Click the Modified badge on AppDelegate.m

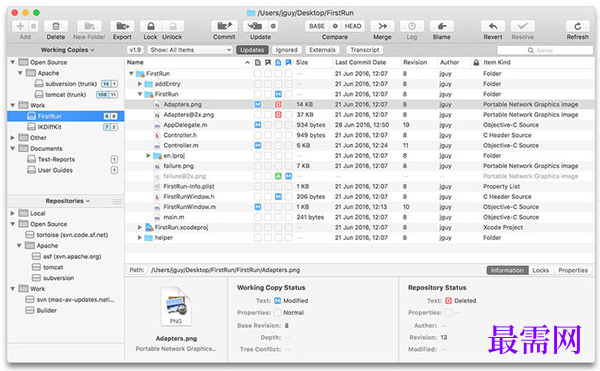coord(258,125)
